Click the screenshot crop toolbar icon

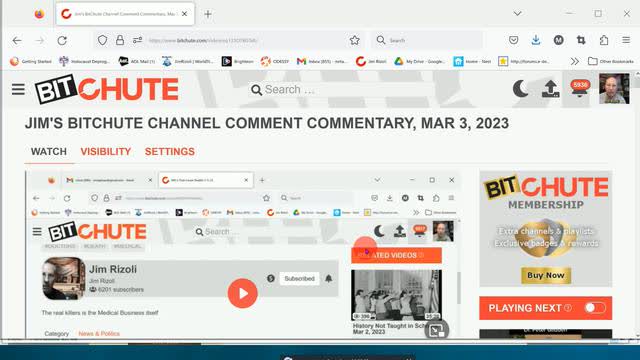(581, 40)
